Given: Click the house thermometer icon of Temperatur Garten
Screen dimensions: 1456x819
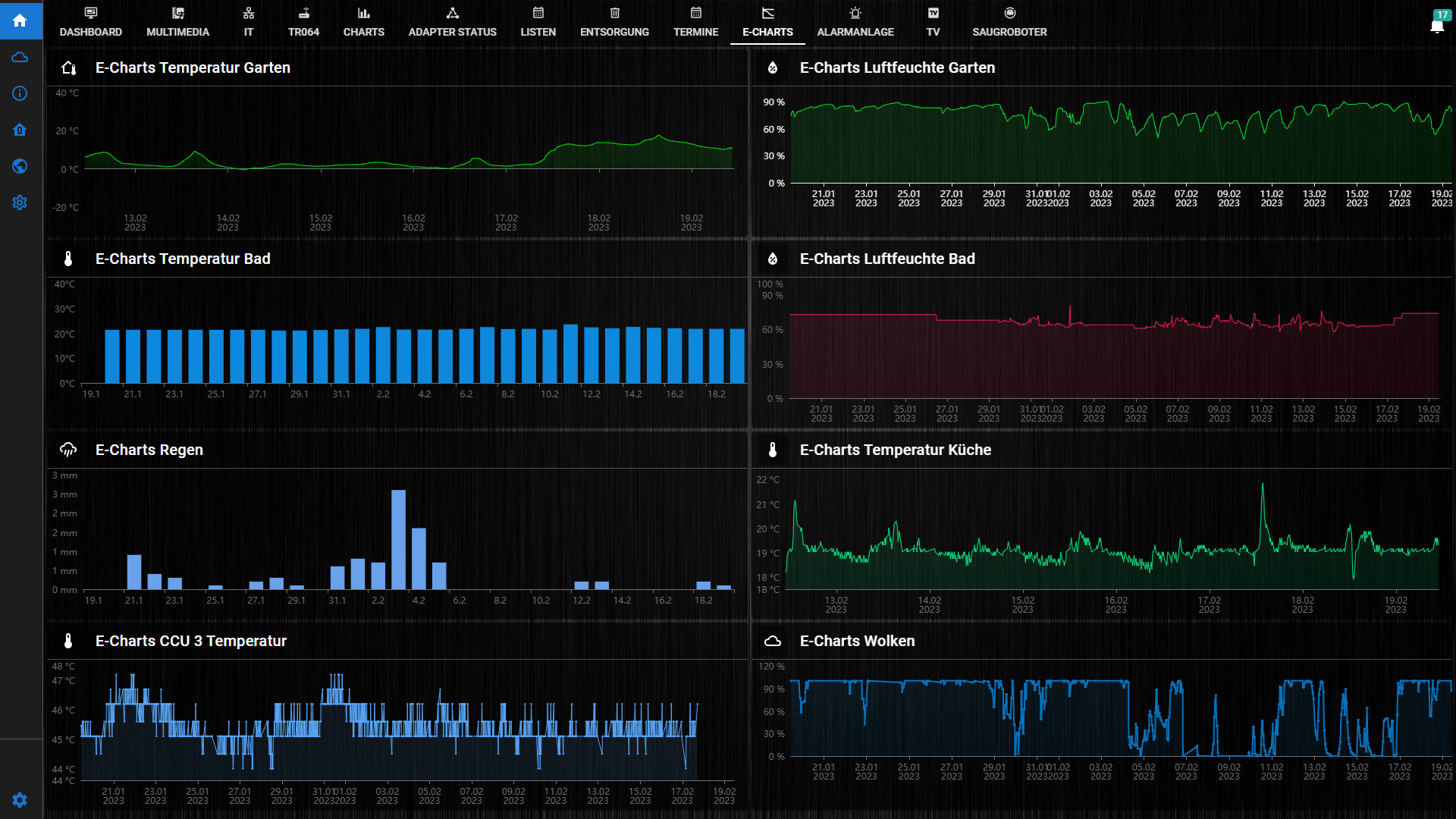Looking at the screenshot, I should pos(68,67).
